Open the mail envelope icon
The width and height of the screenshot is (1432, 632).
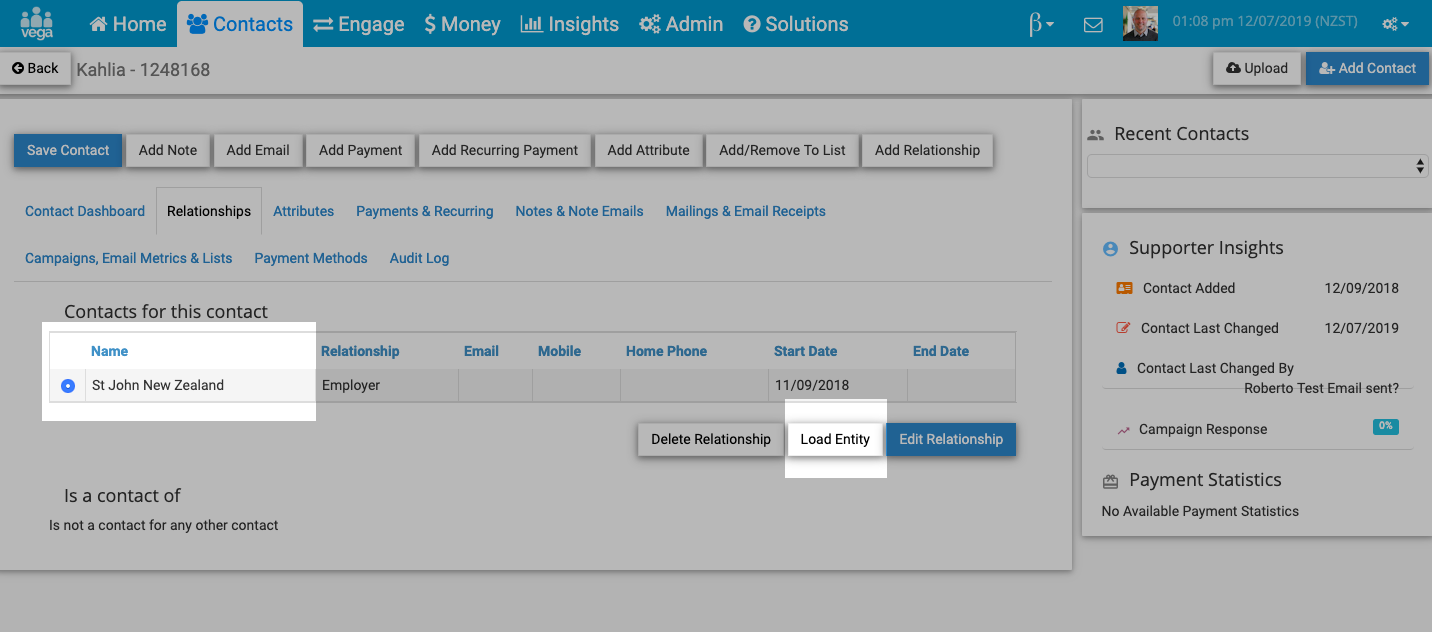[x=1093, y=25]
